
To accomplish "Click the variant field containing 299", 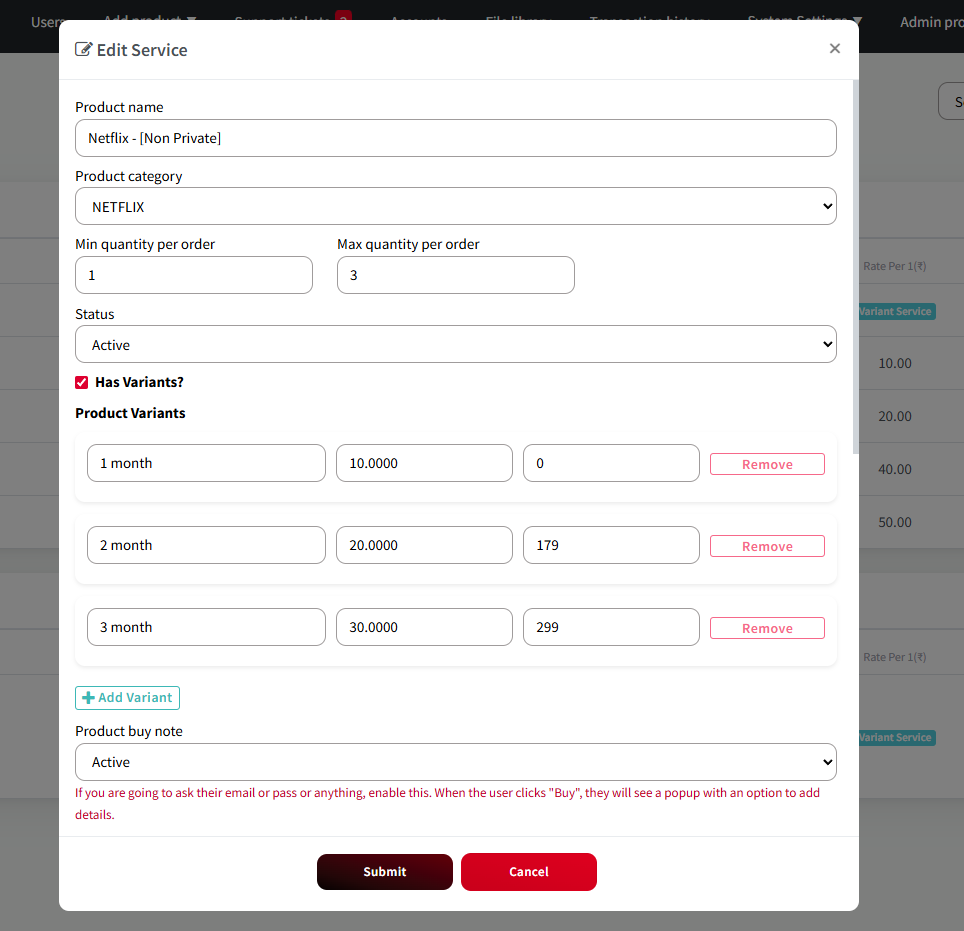I will point(611,627).
